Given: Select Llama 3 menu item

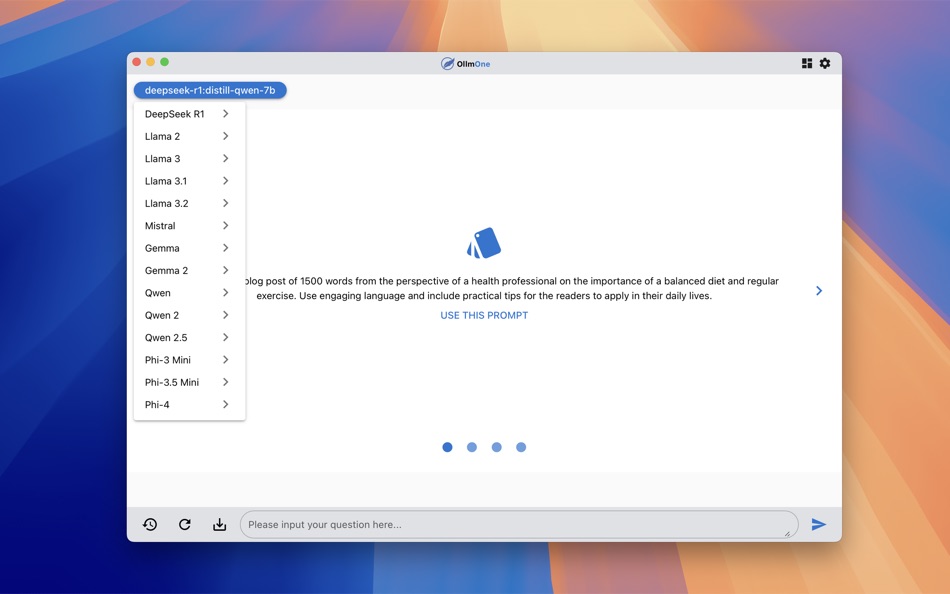Looking at the screenshot, I should pyautogui.click(x=189, y=159).
